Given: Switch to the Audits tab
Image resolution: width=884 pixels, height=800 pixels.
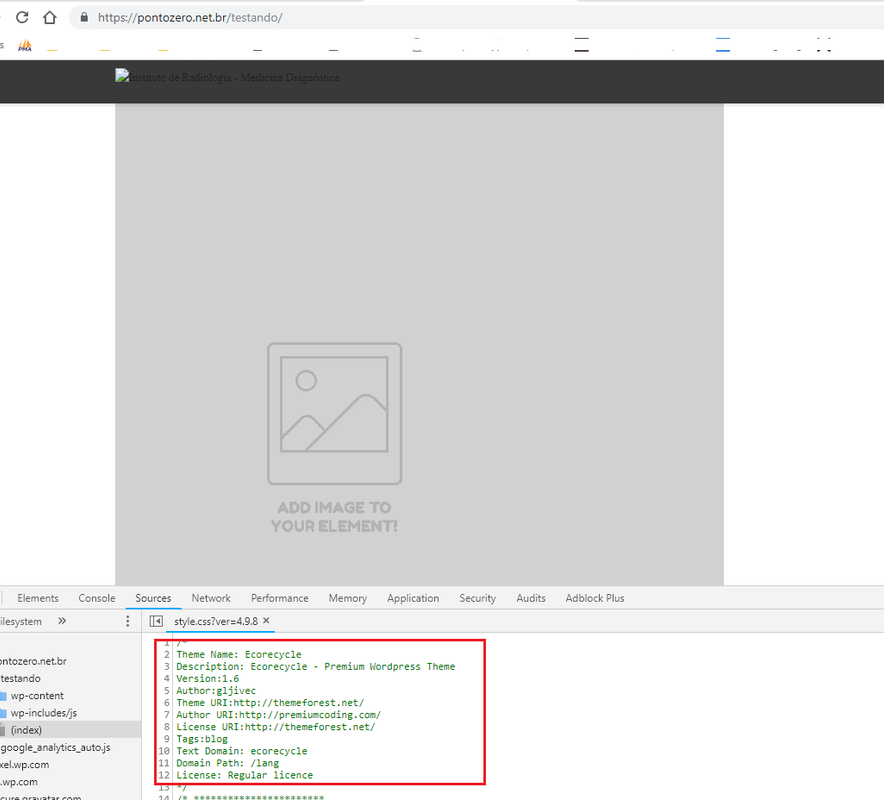Looking at the screenshot, I should pos(531,598).
